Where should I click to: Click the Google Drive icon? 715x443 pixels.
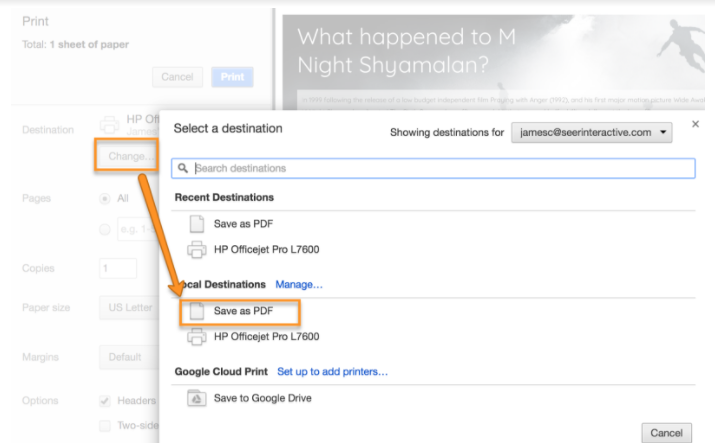pyautogui.click(x=197, y=399)
